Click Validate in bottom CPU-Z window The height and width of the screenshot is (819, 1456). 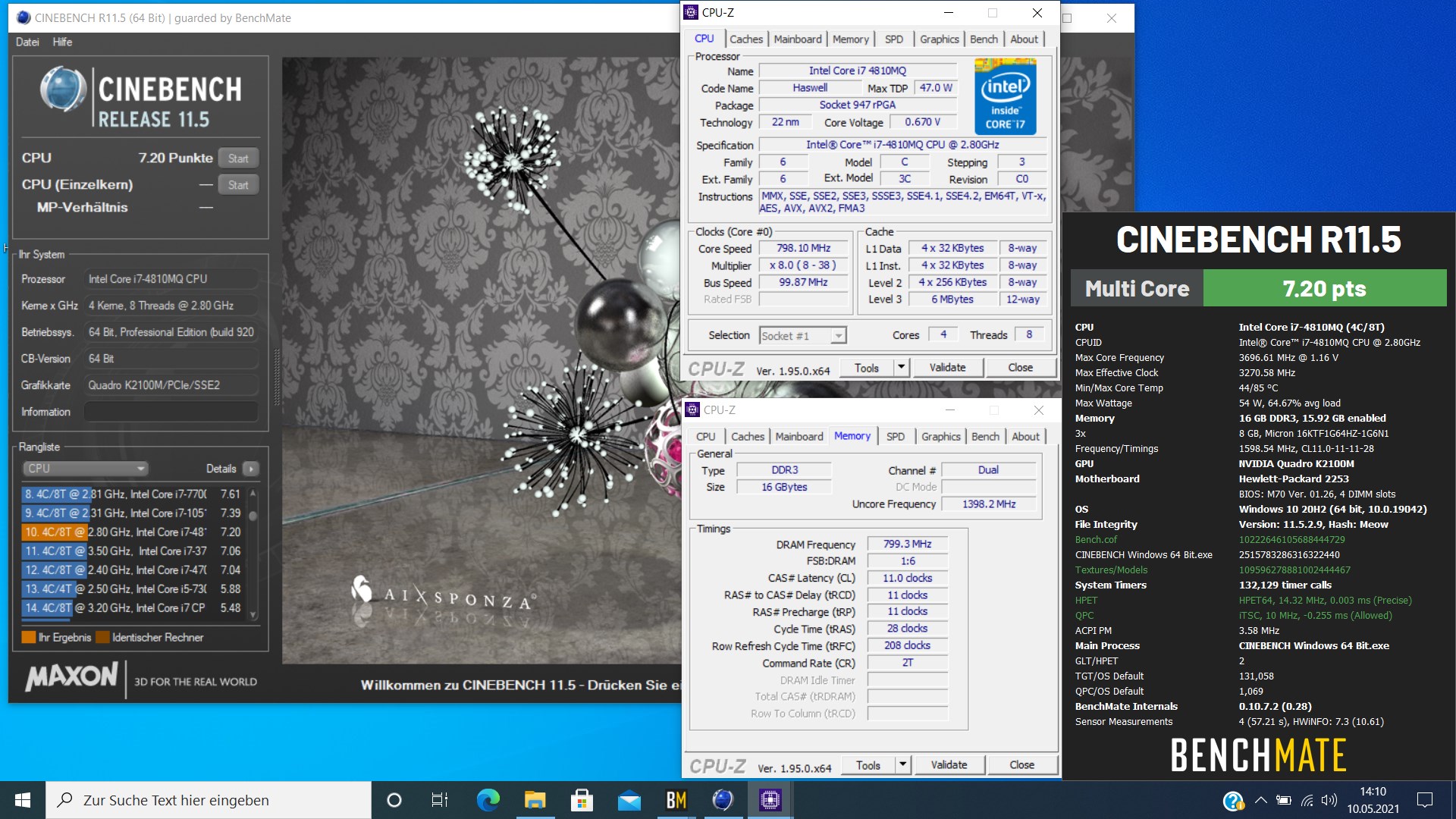pos(949,765)
